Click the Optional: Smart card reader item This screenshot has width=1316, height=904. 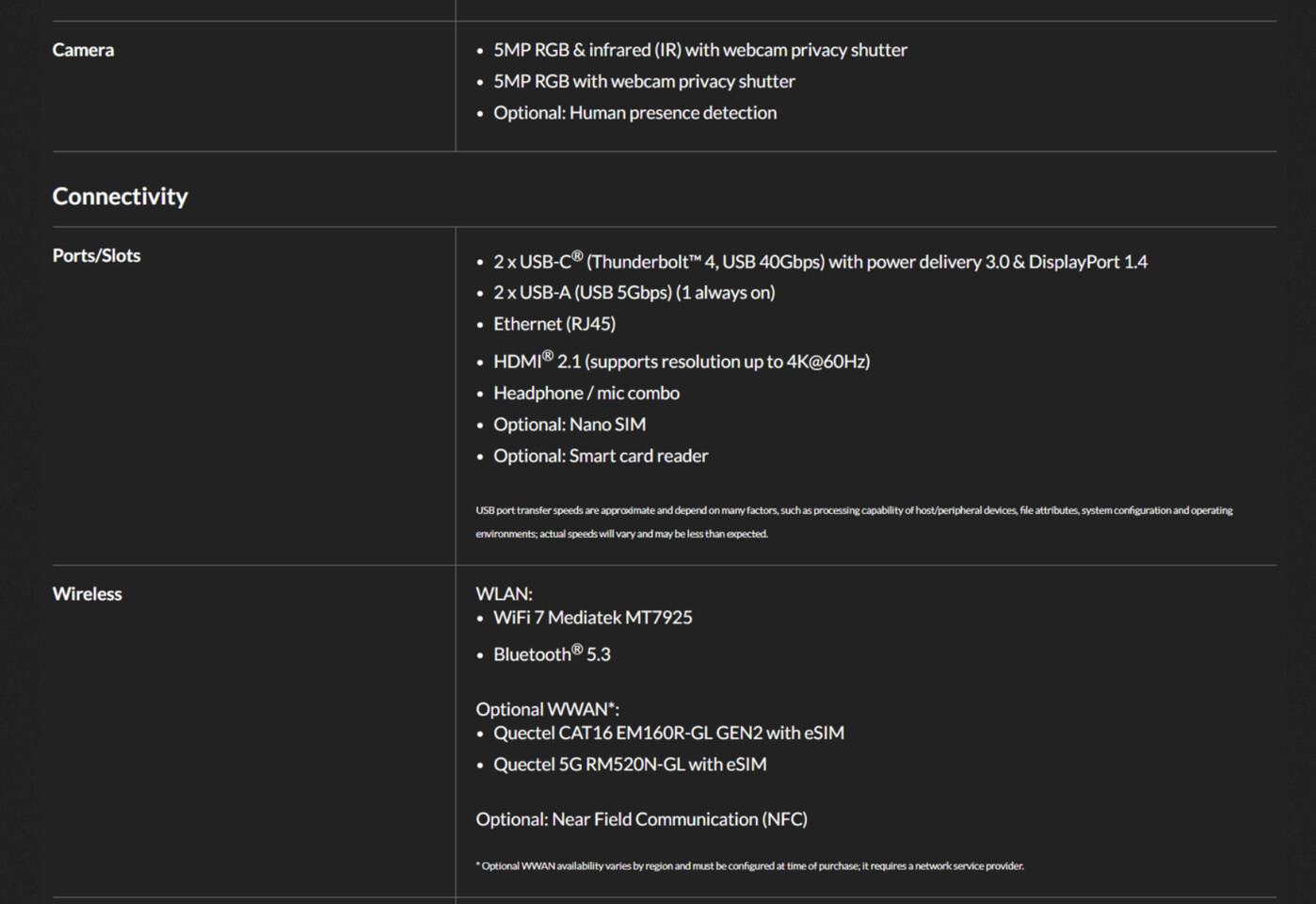pyautogui.click(x=600, y=456)
